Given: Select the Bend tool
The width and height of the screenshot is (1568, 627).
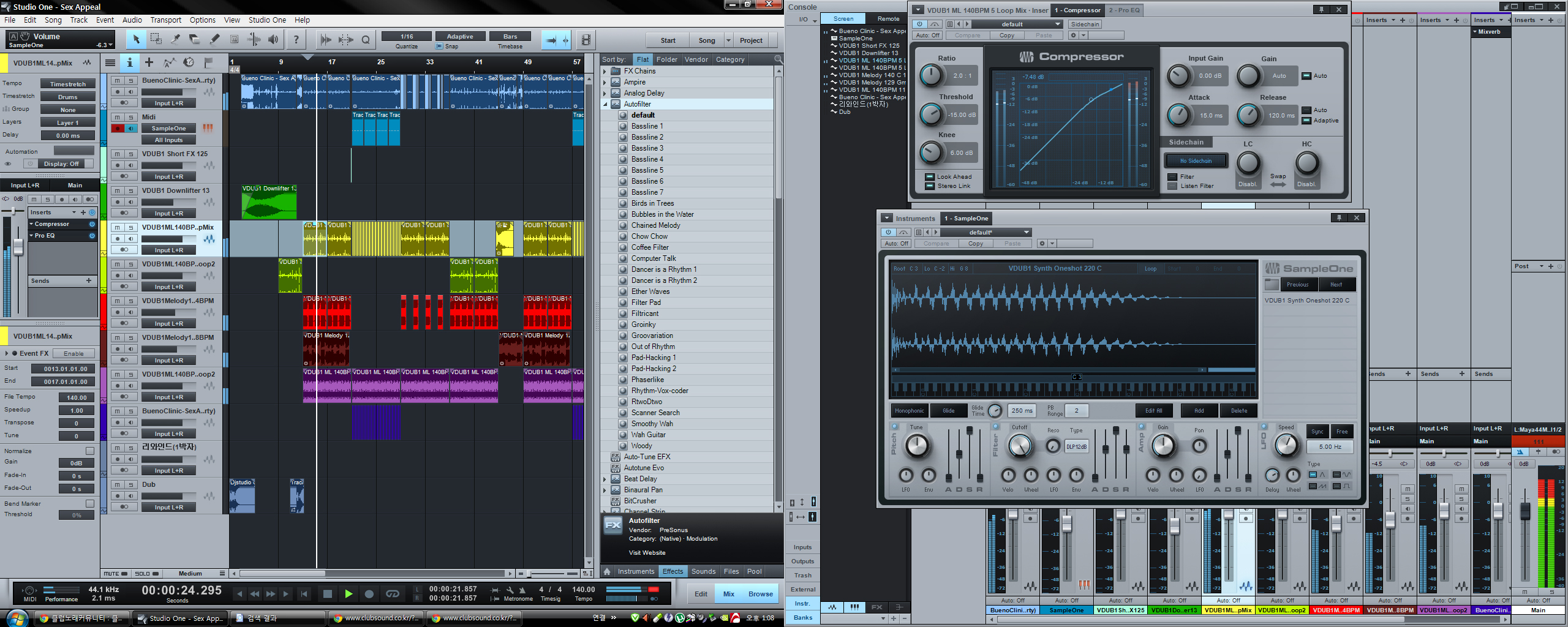Looking at the screenshot, I should 254,40.
